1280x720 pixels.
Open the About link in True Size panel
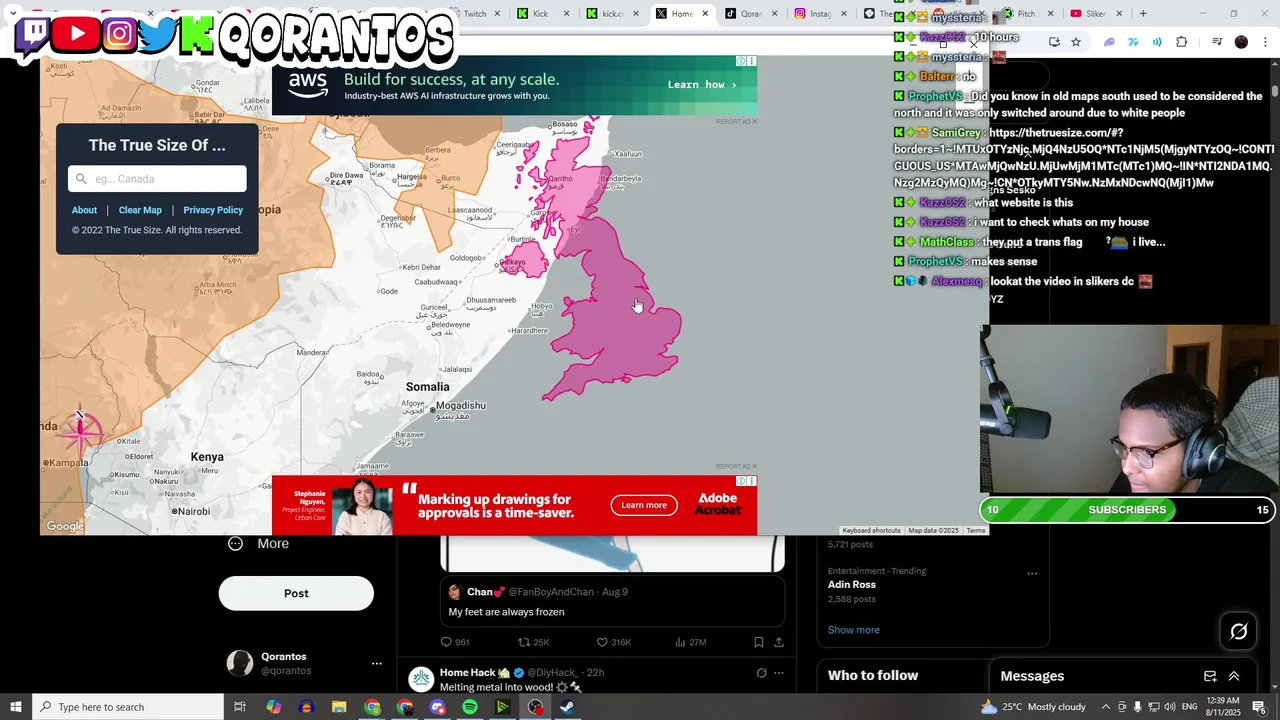click(84, 210)
